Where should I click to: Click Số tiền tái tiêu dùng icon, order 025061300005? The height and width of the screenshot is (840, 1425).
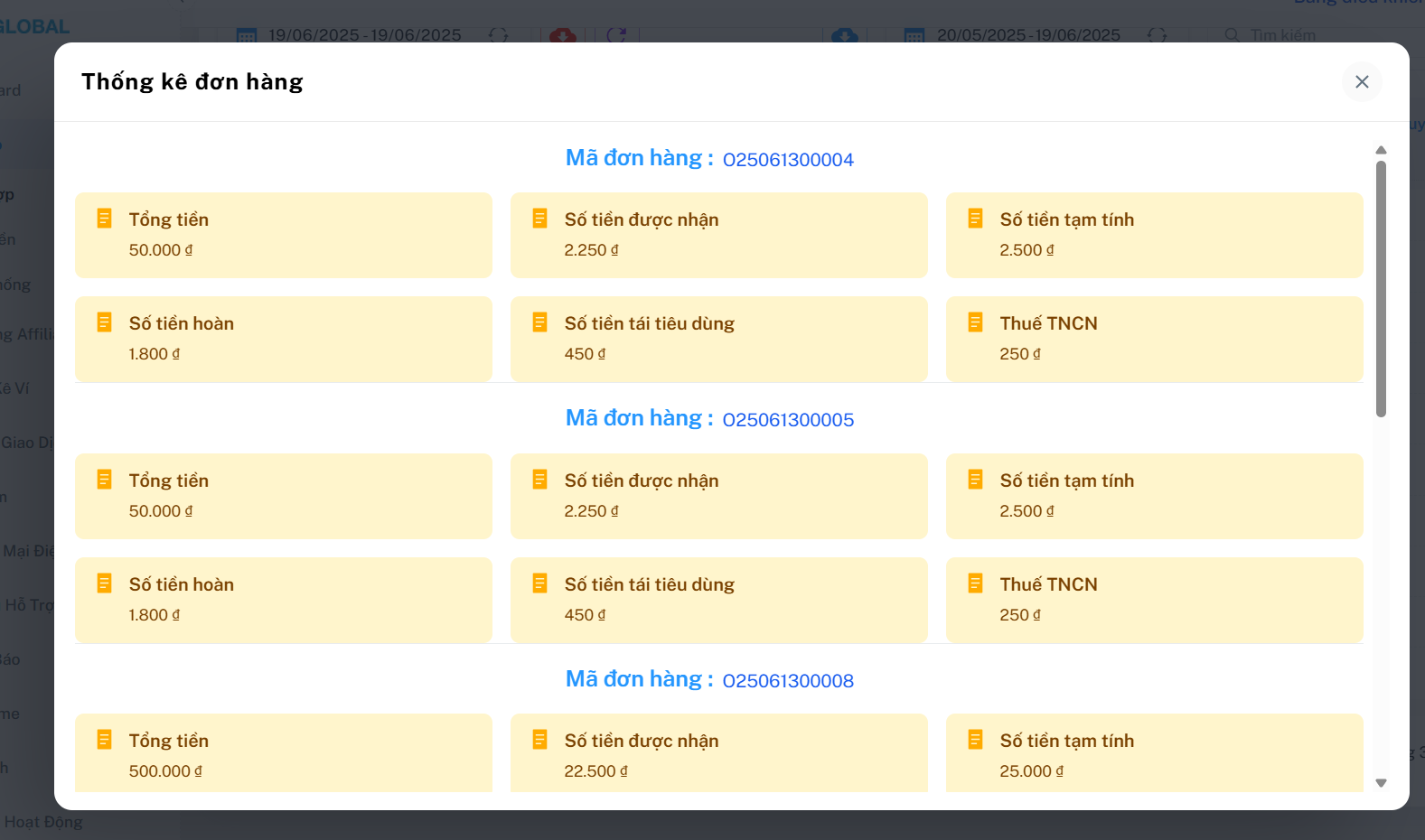click(x=540, y=583)
